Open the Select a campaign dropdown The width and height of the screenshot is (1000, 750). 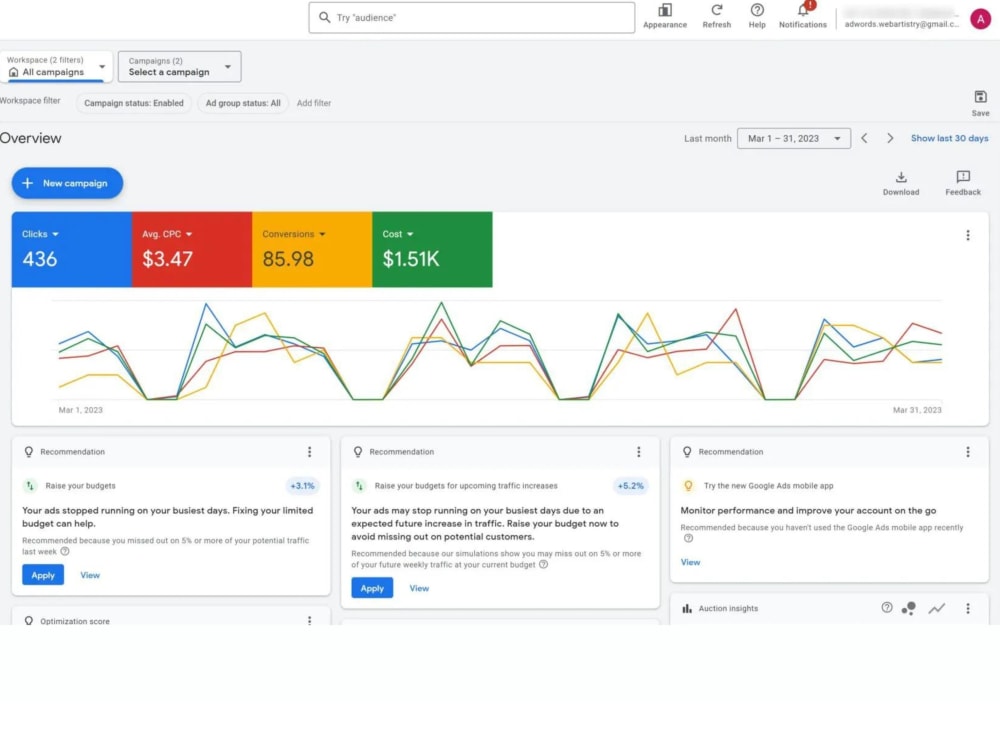coord(179,66)
